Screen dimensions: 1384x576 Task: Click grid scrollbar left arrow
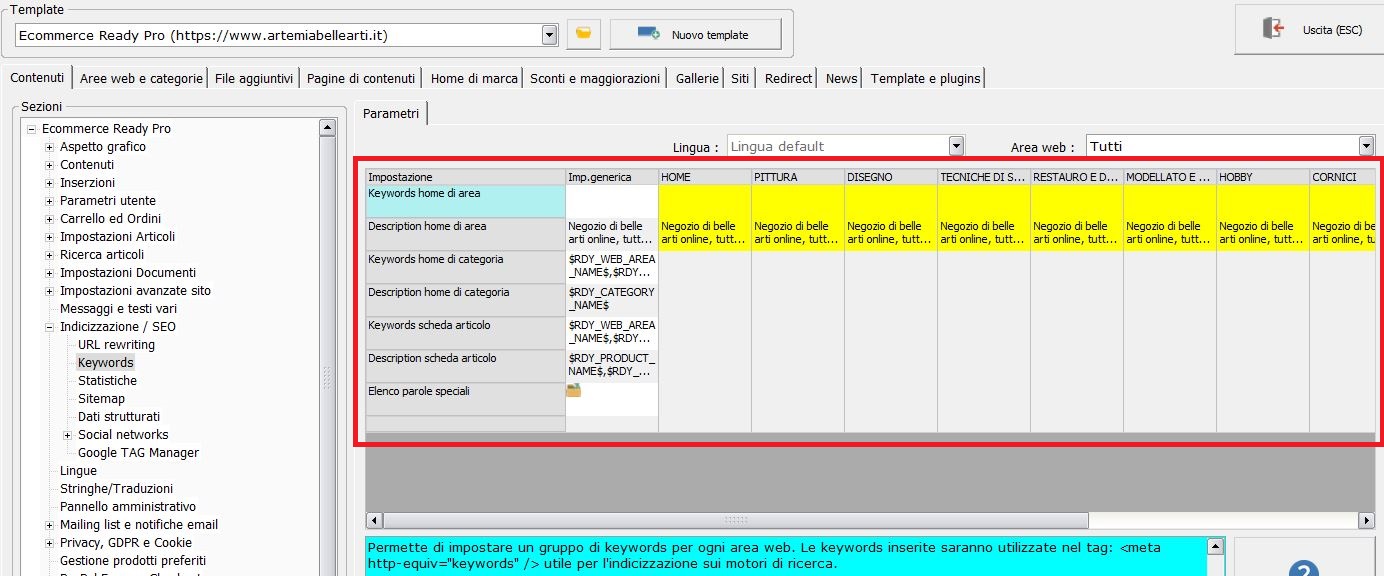coord(375,521)
